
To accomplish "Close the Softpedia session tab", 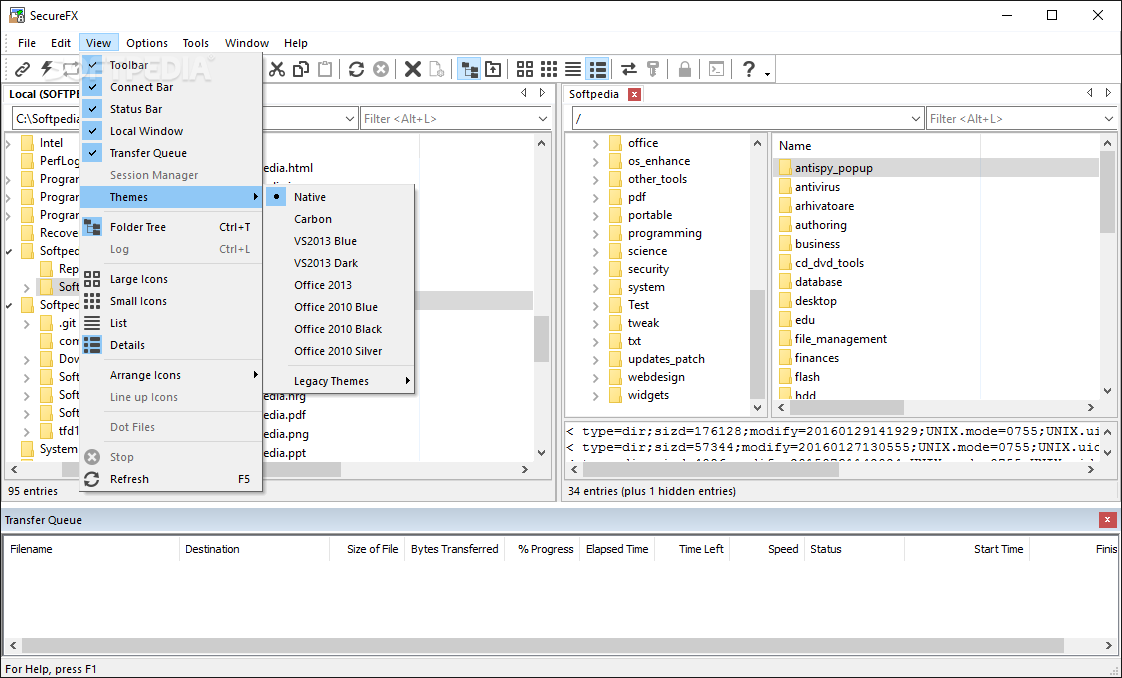I will (634, 94).
